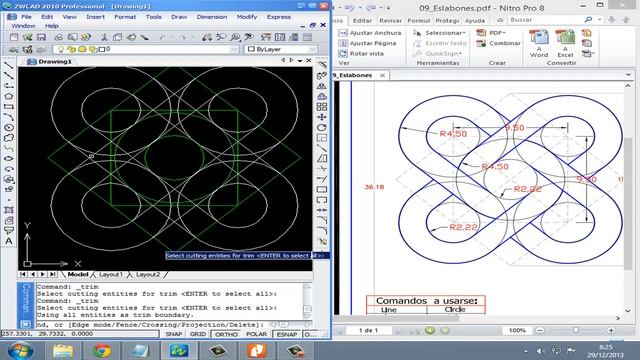Close the 9_Eslabones document tab
This screenshot has height=360, width=640.
point(382,75)
